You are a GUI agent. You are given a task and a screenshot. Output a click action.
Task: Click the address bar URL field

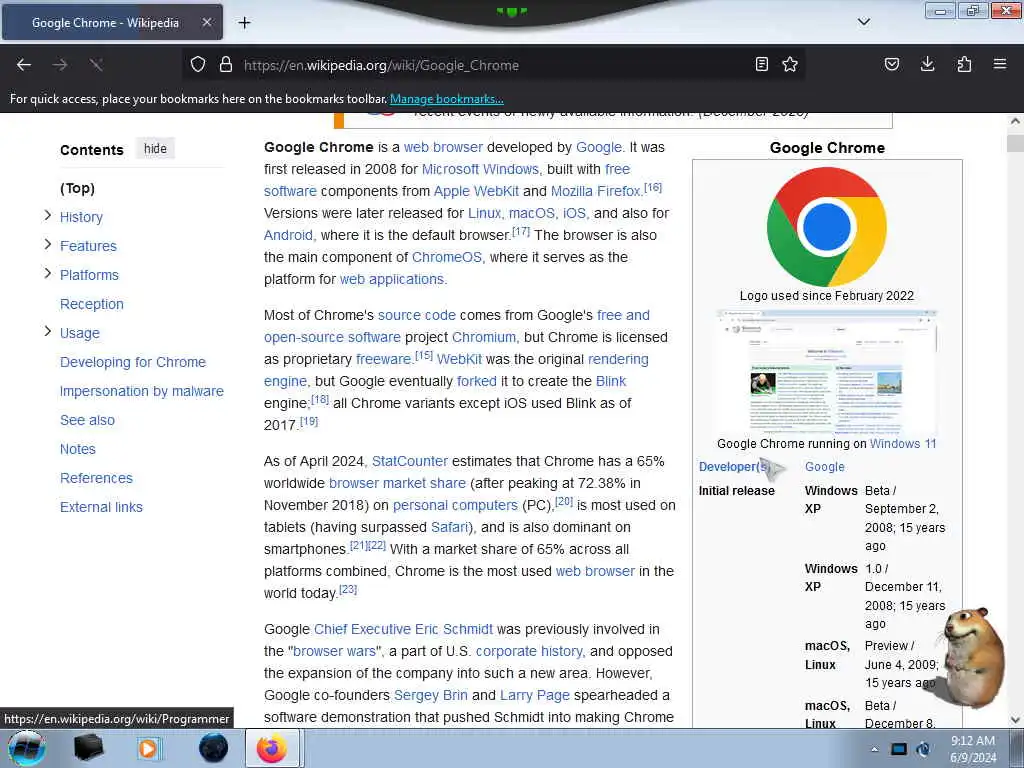click(x=496, y=65)
